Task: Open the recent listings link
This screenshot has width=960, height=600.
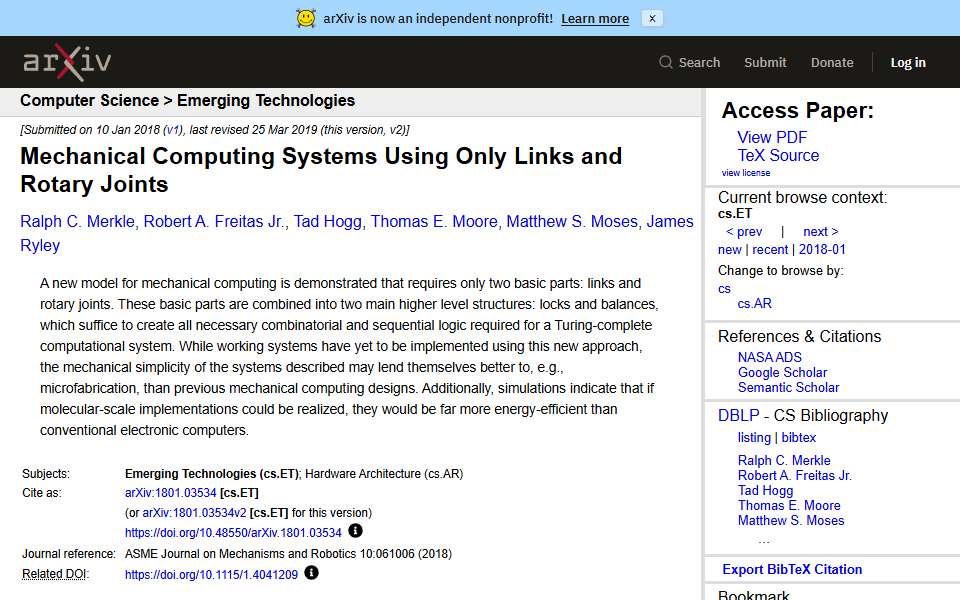Action: coord(770,249)
